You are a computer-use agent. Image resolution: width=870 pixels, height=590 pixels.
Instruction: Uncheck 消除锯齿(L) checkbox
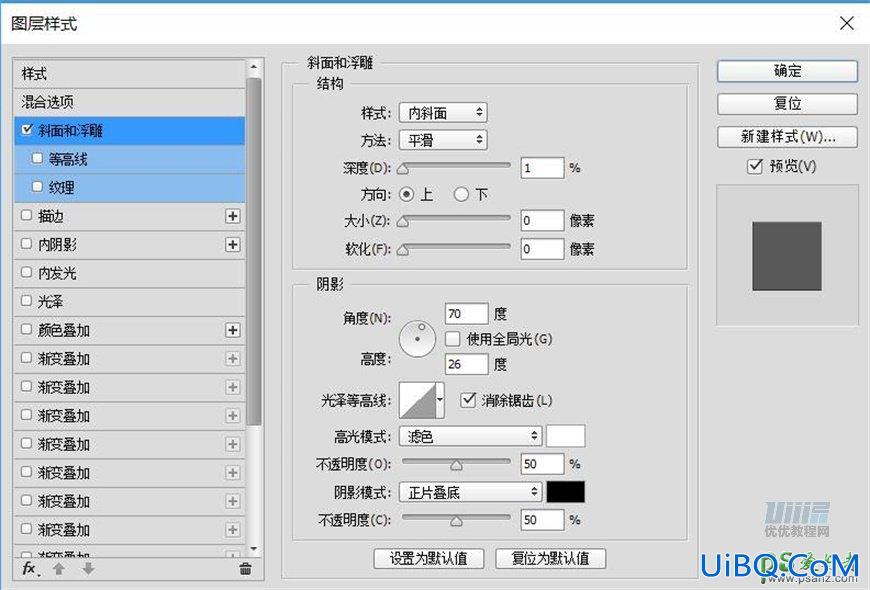tap(468, 400)
